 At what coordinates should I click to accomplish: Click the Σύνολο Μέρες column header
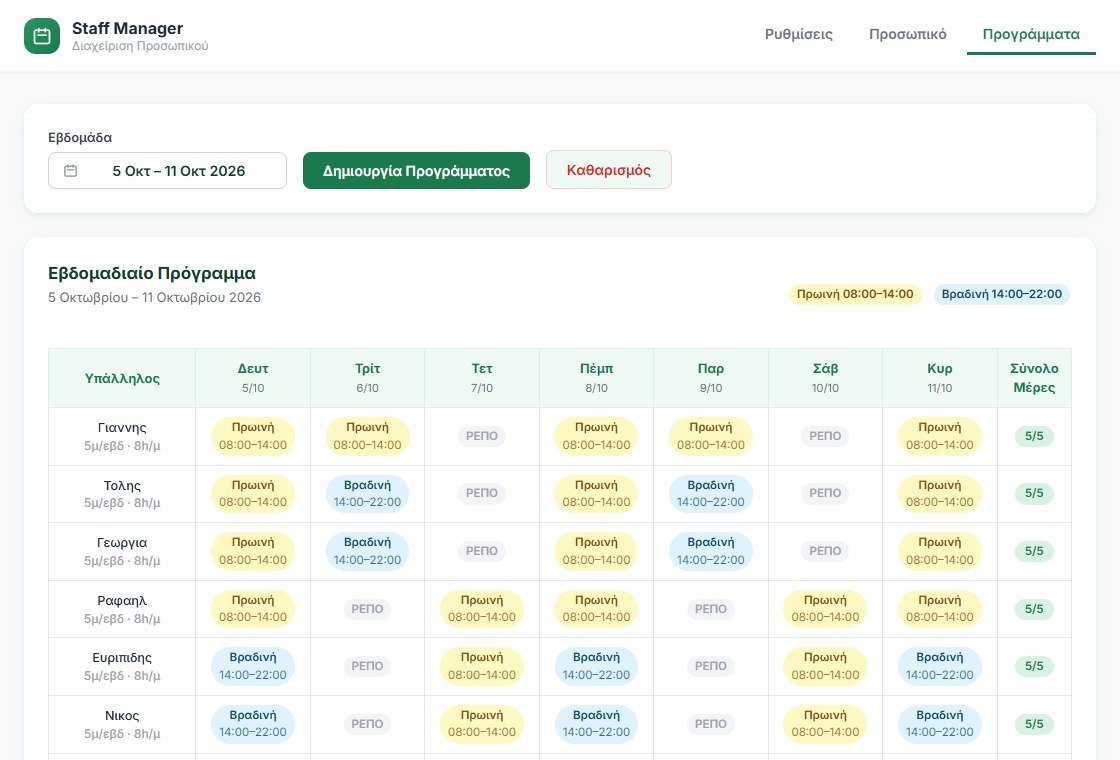pos(1034,378)
